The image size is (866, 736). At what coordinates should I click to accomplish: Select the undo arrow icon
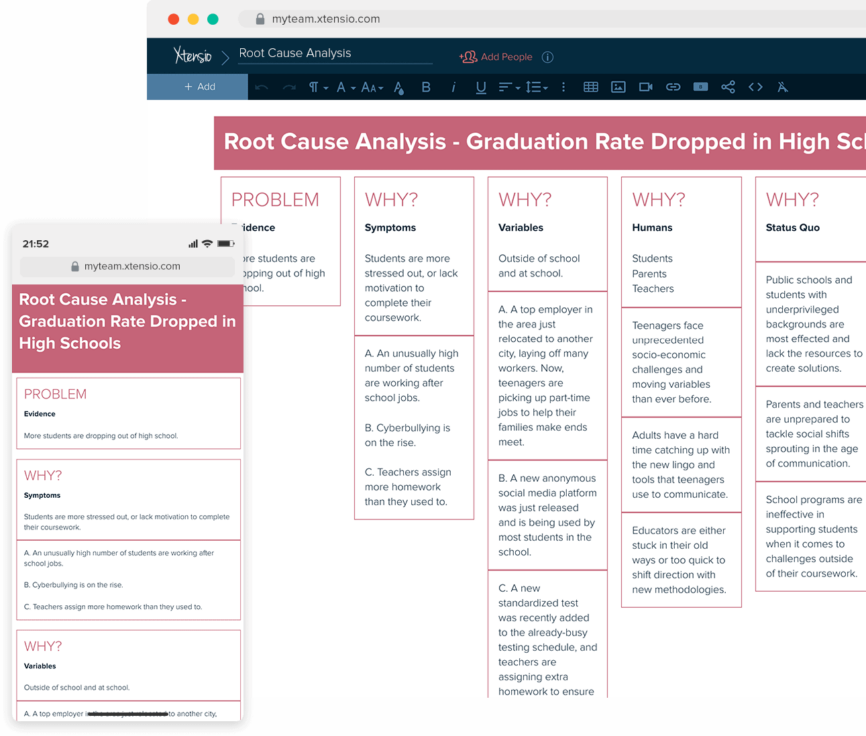point(261,87)
